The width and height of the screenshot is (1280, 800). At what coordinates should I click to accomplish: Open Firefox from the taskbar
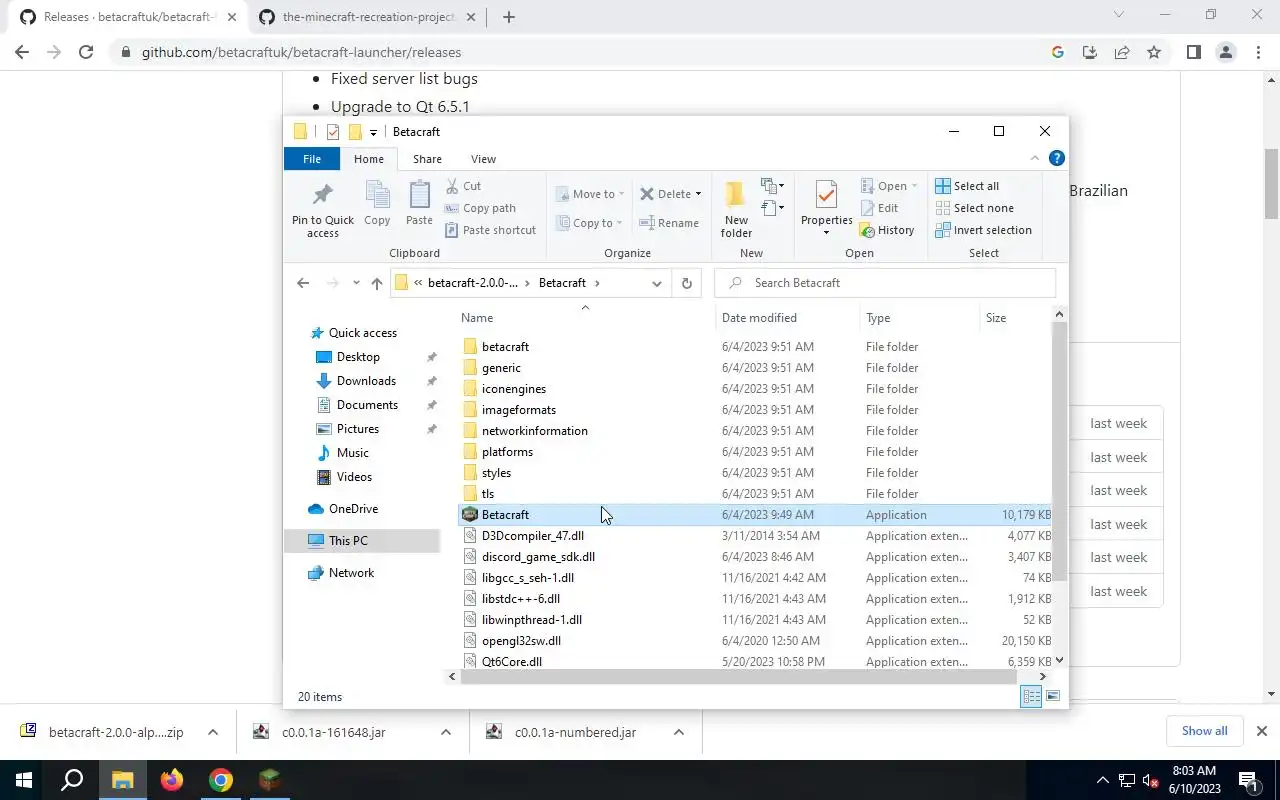click(x=172, y=780)
